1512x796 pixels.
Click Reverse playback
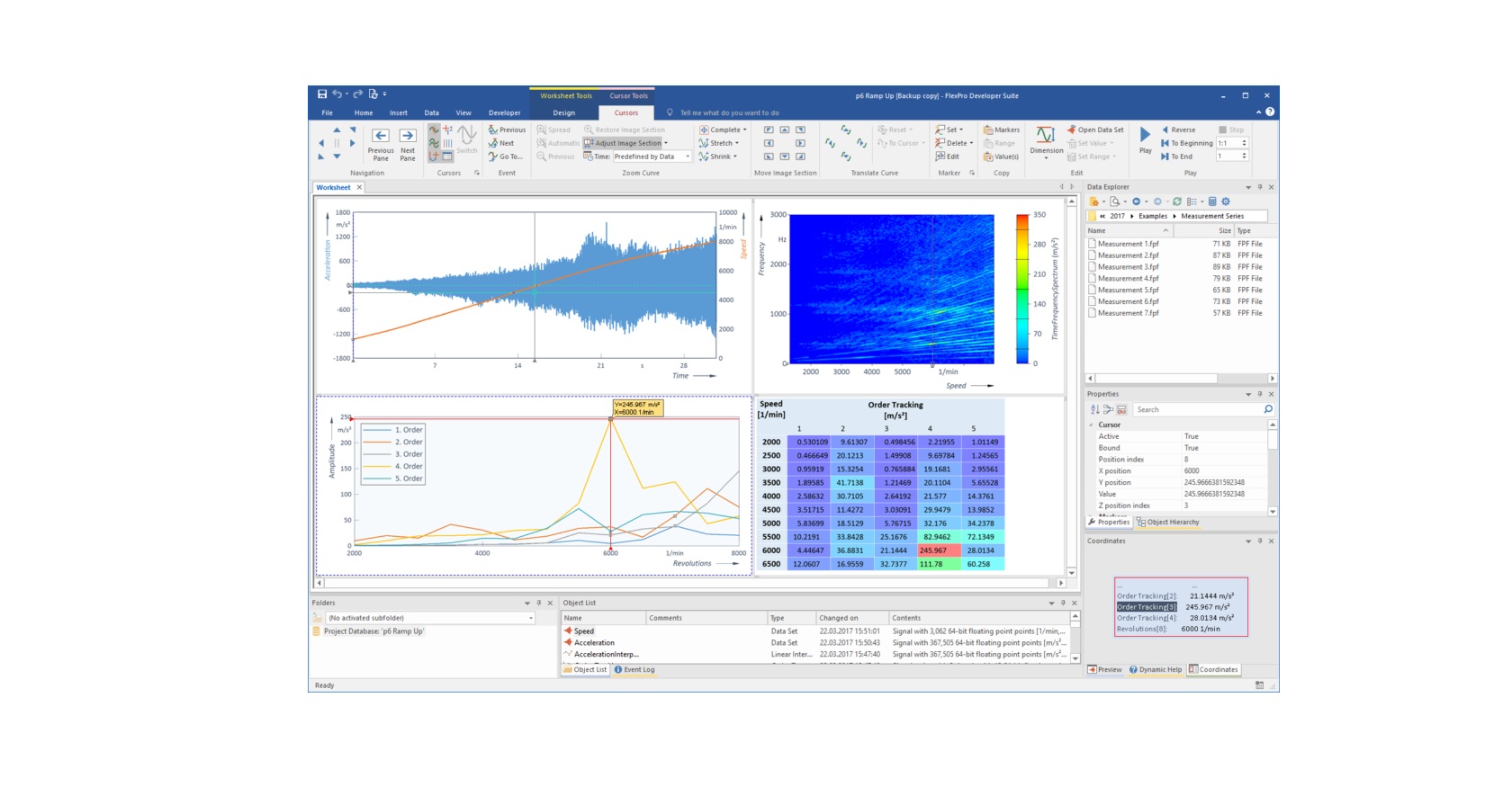point(1178,130)
